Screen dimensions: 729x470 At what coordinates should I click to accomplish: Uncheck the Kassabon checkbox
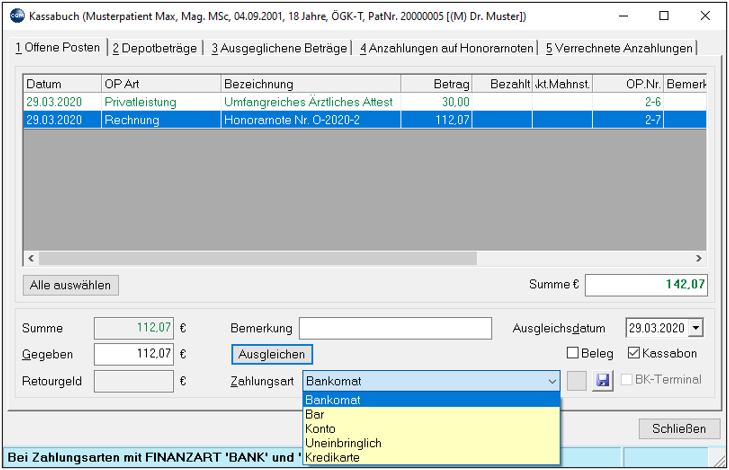634,353
